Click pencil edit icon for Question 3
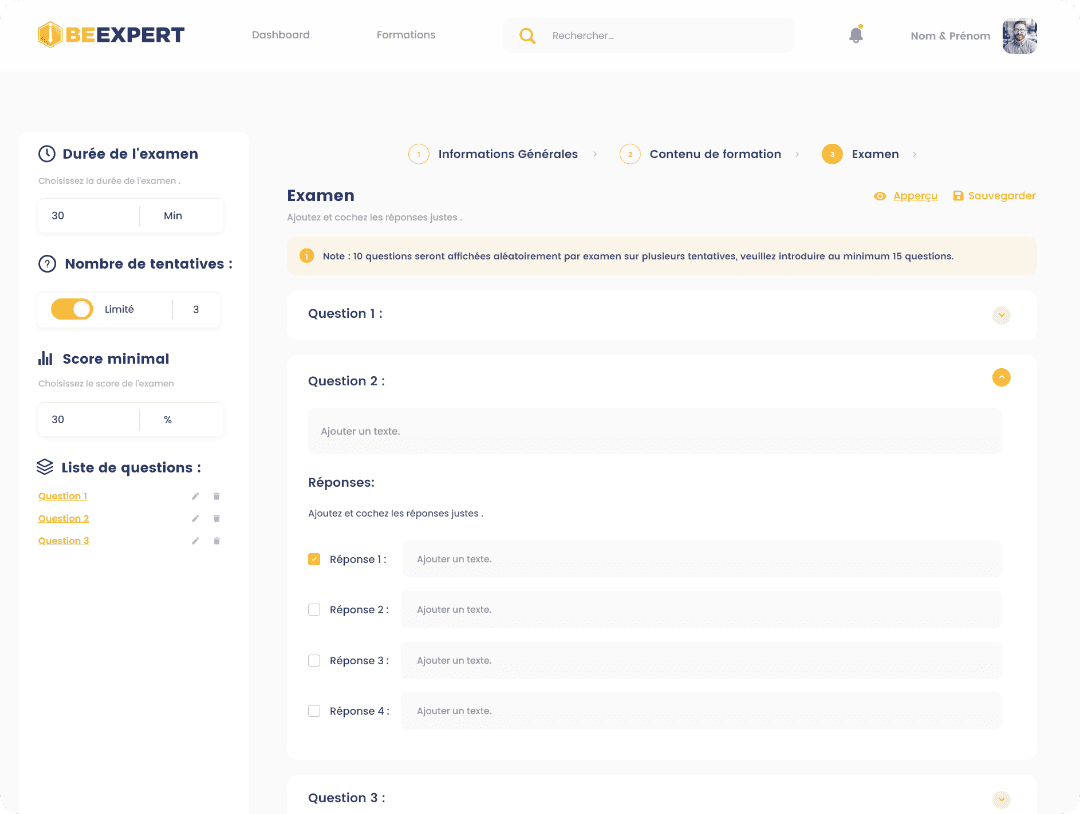Viewport: 1080px width, 814px height. point(196,541)
